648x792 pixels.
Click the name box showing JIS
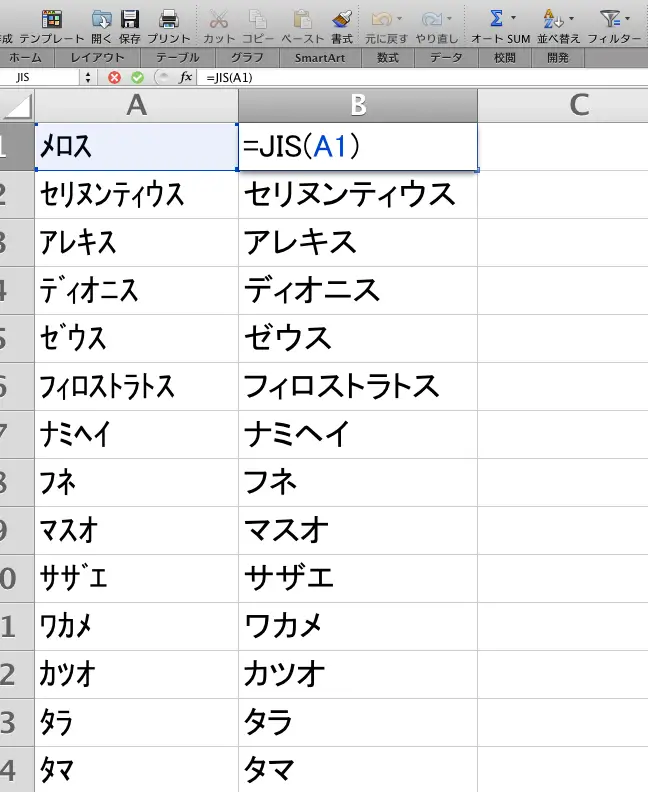point(39,77)
